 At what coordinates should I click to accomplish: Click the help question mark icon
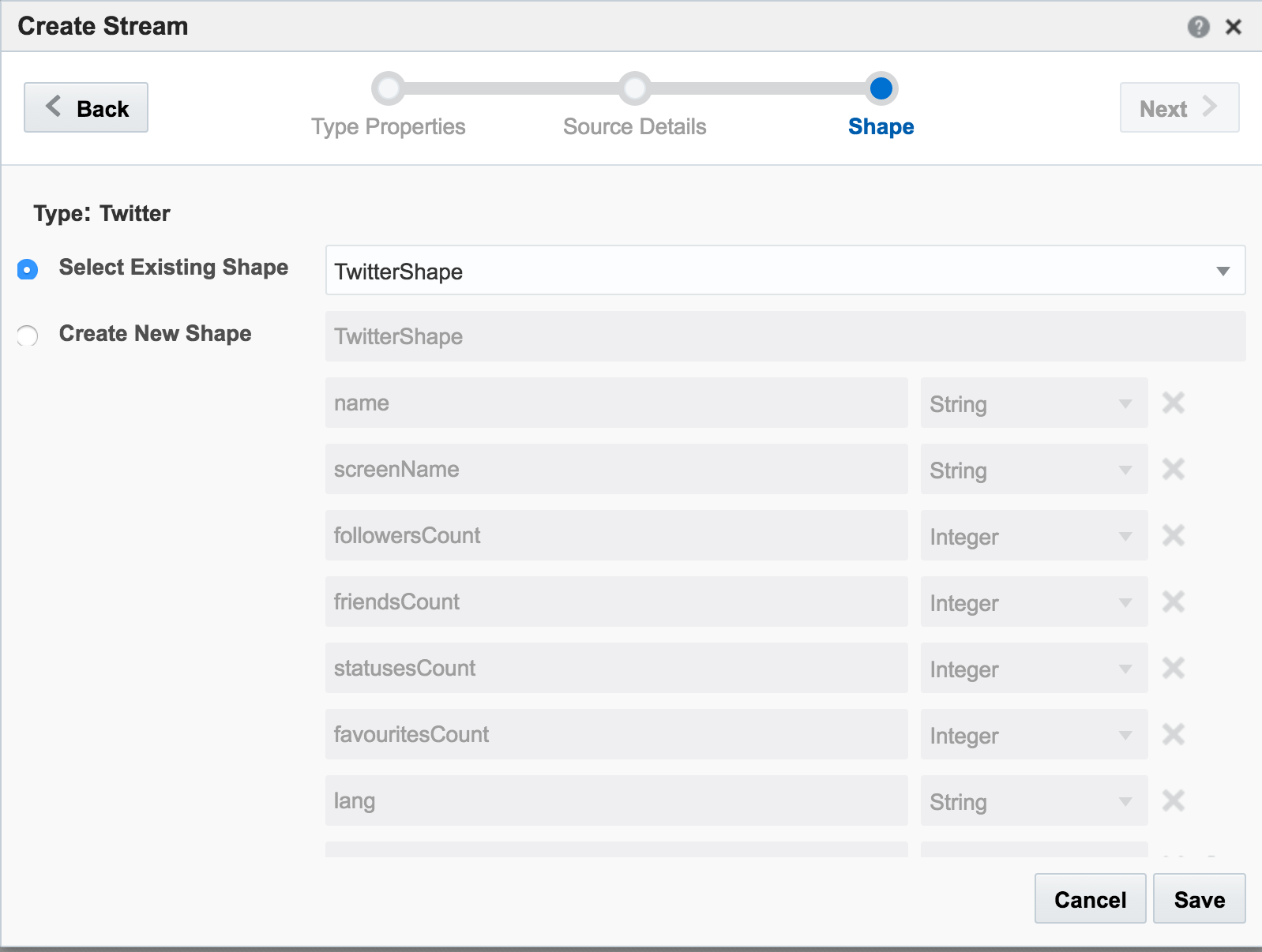tap(1198, 27)
